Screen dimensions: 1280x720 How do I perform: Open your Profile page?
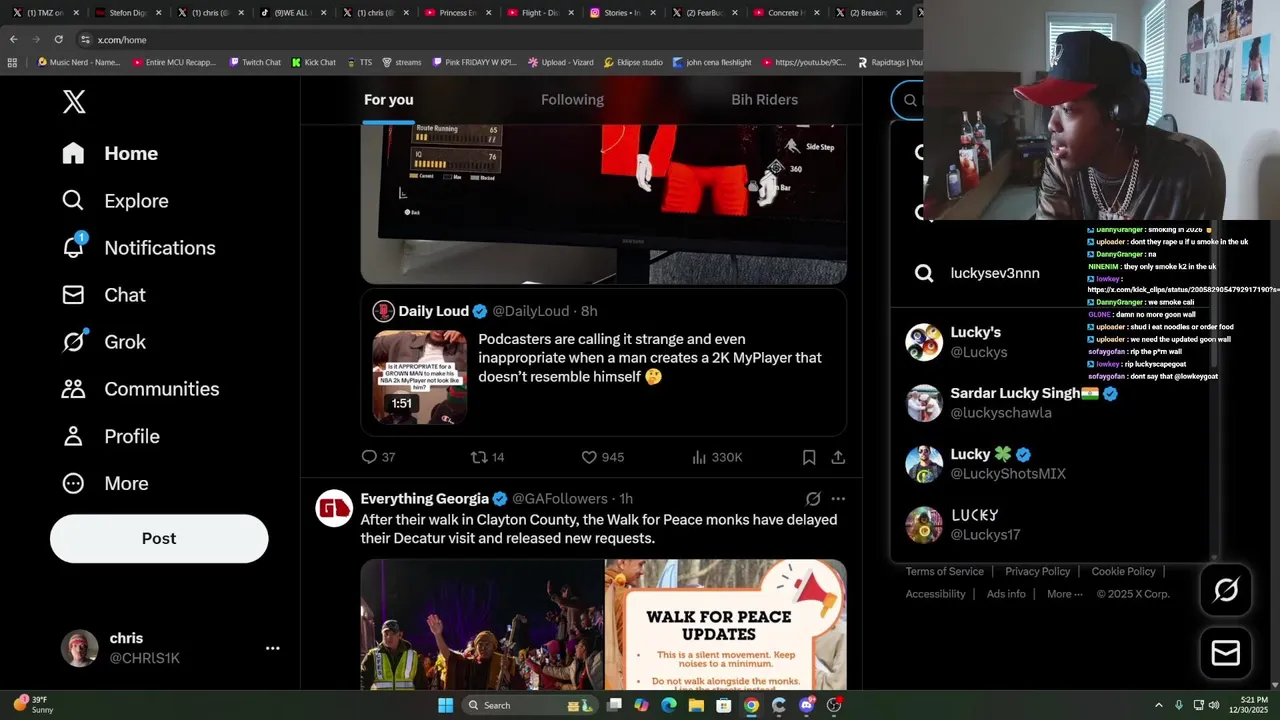[x=110, y=436]
